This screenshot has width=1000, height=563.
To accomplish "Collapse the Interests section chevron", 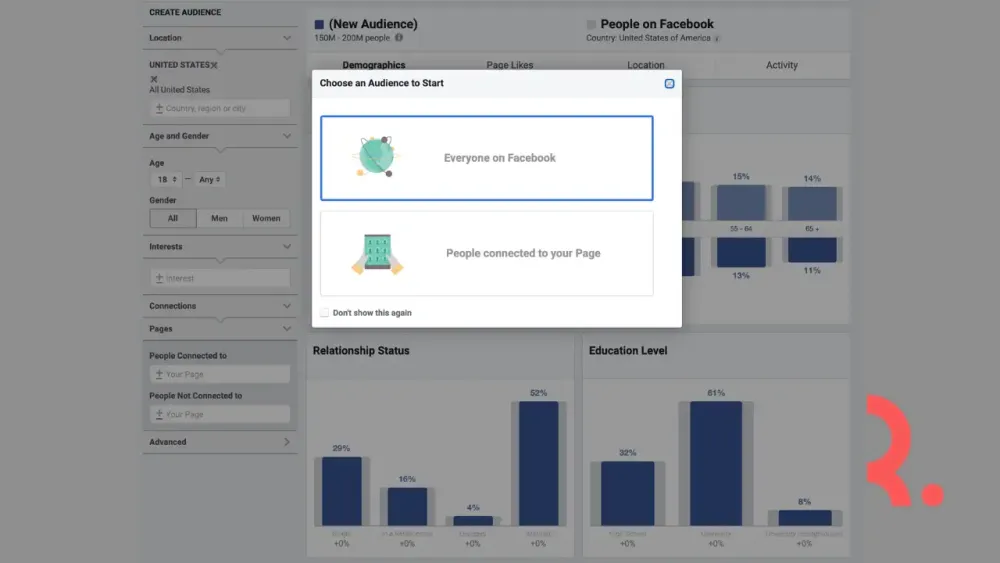I will tap(287, 247).
